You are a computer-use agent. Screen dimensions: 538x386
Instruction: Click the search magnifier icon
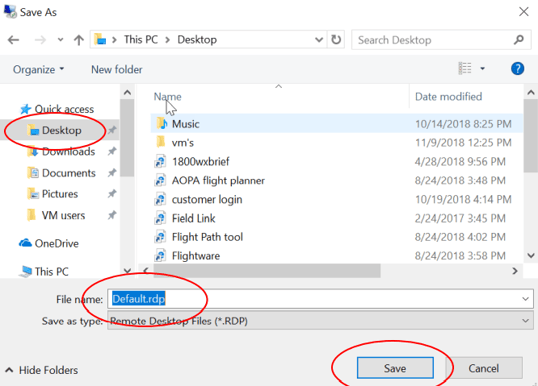(519, 40)
